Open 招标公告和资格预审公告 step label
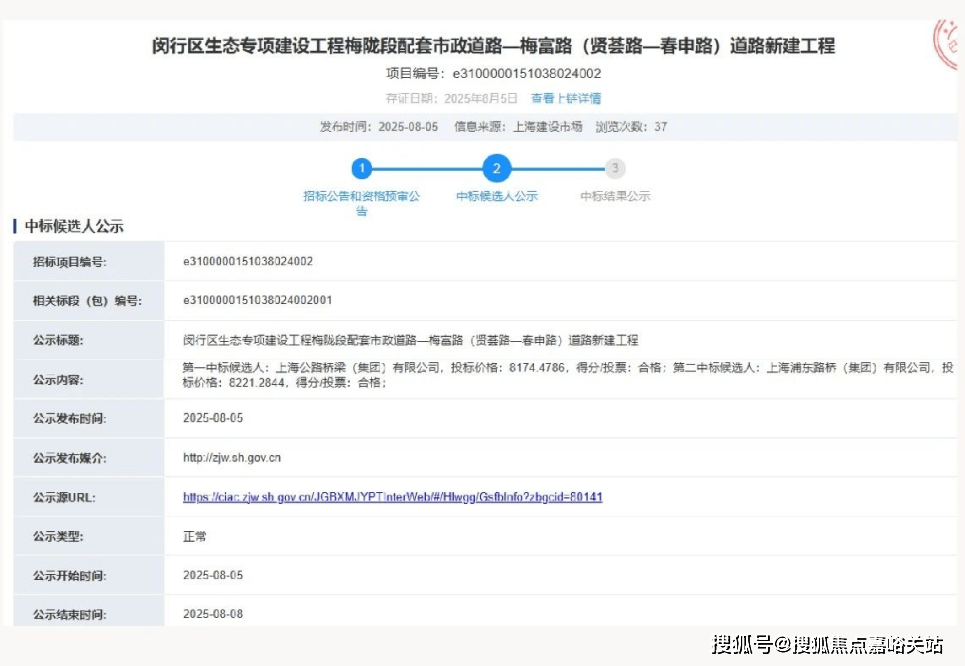 pyautogui.click(x=362, y=203)
